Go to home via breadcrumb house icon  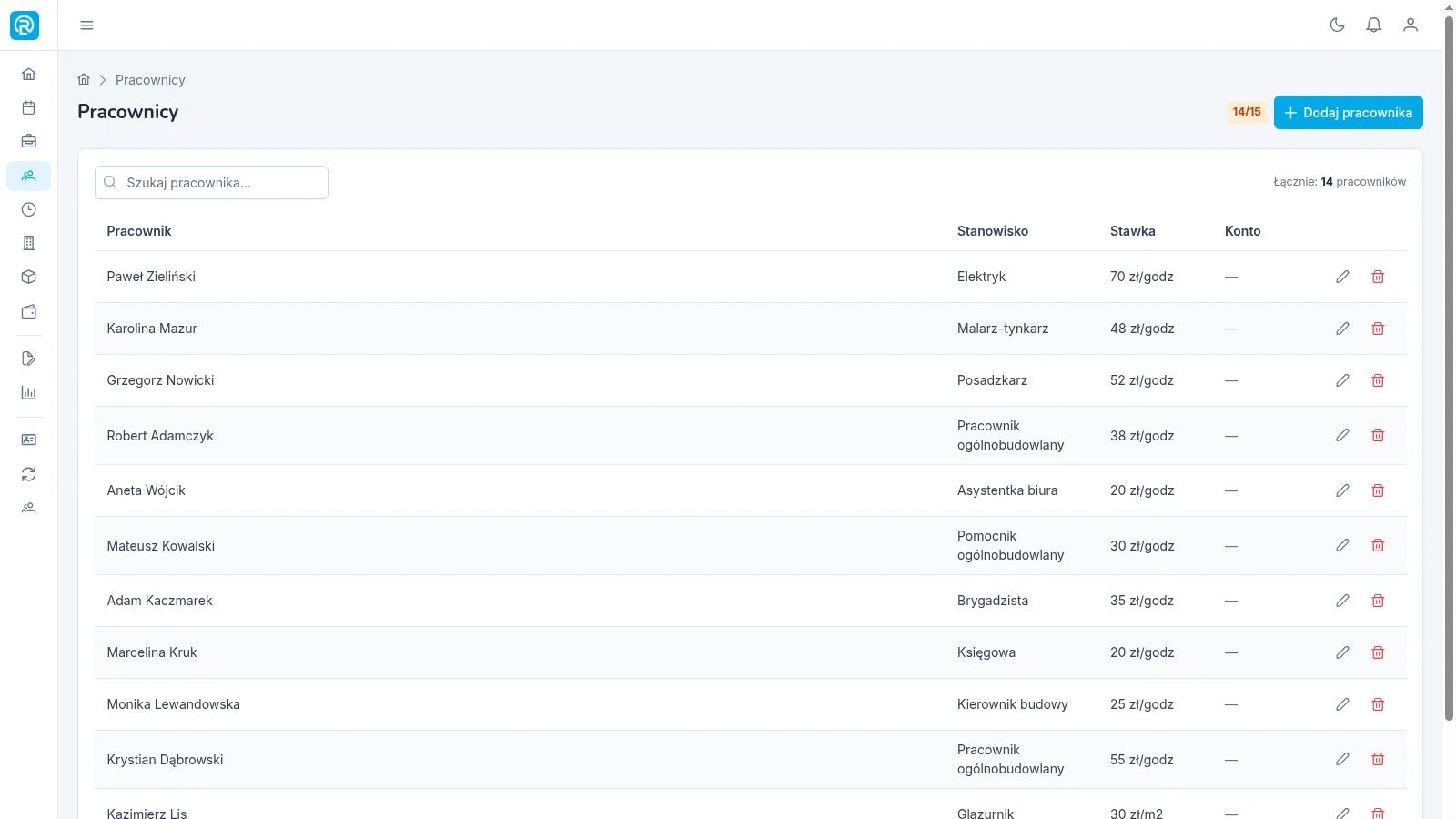(84, 79)
